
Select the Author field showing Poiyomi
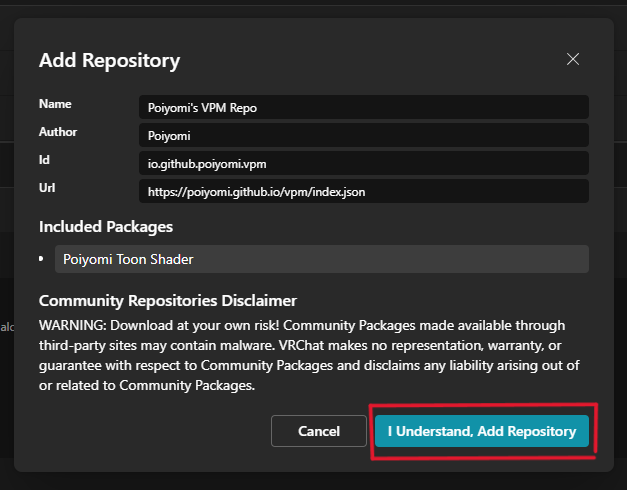363,135
